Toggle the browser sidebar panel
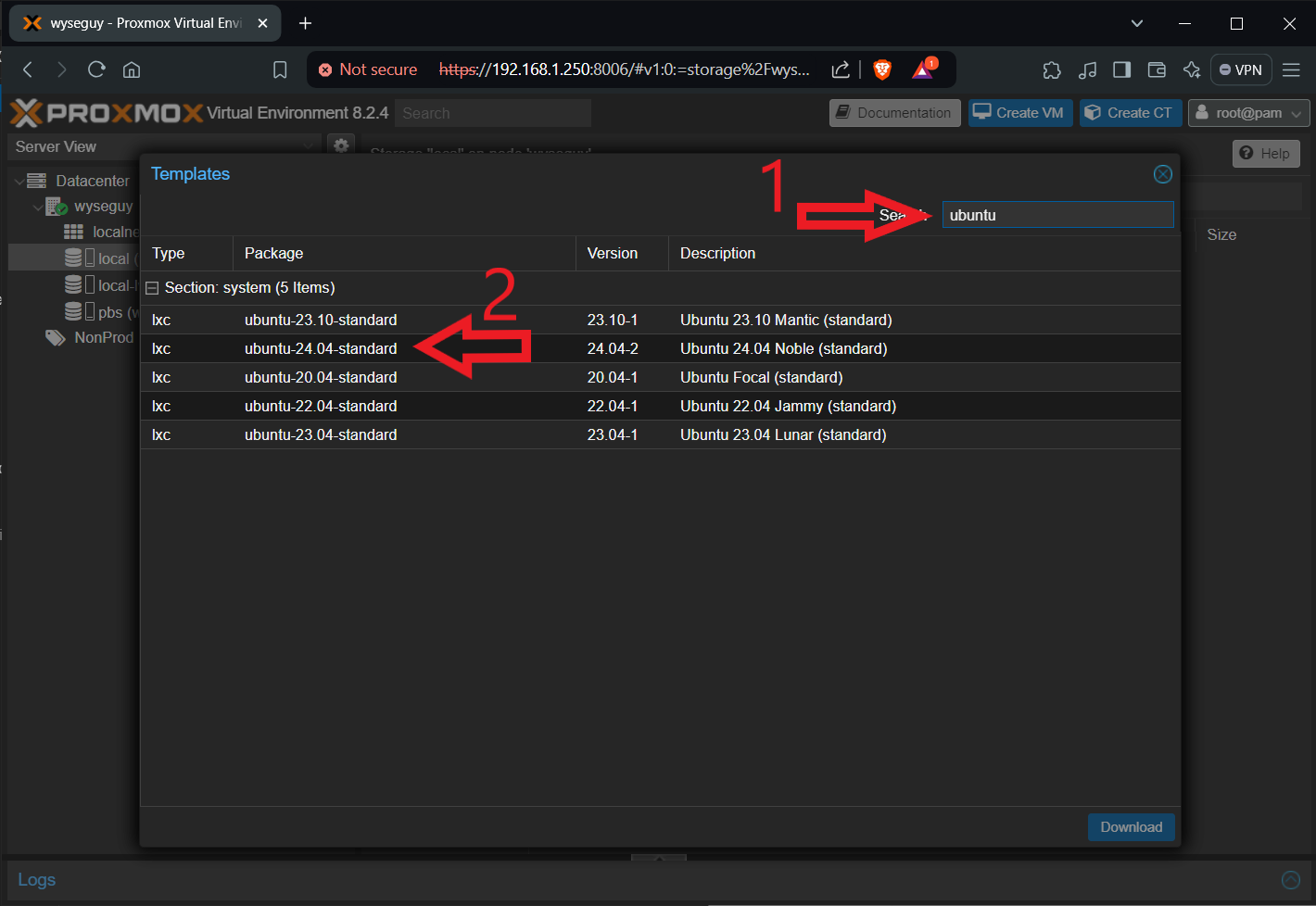This screenshot has width=1316, height=906. click(x=1121, y=69)
